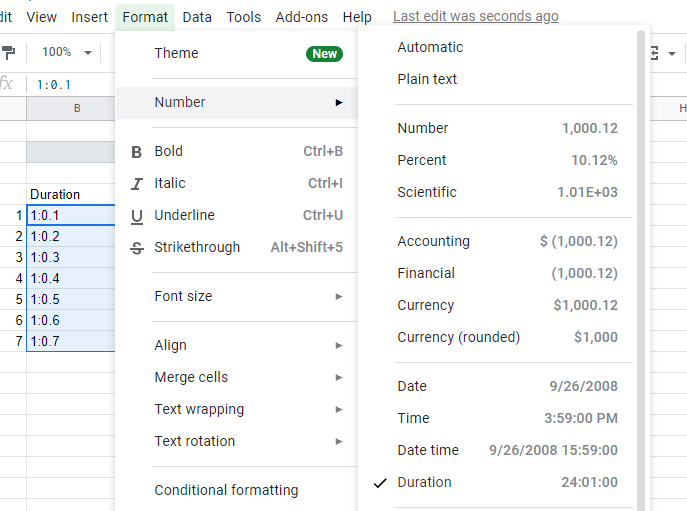The width and height of the screenshot is (687, 511).
Task: Click the number submenu scrollbar
Action: point(641,270)
